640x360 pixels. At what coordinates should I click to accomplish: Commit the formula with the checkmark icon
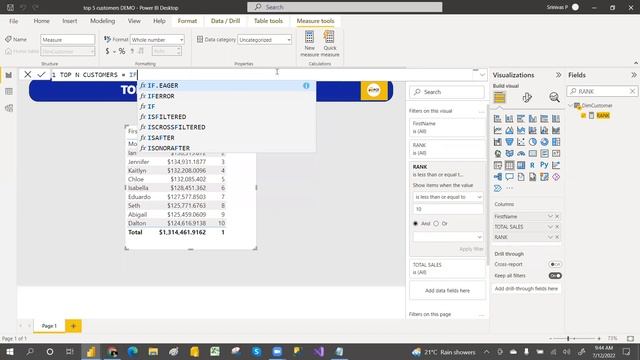click(41, 74)
